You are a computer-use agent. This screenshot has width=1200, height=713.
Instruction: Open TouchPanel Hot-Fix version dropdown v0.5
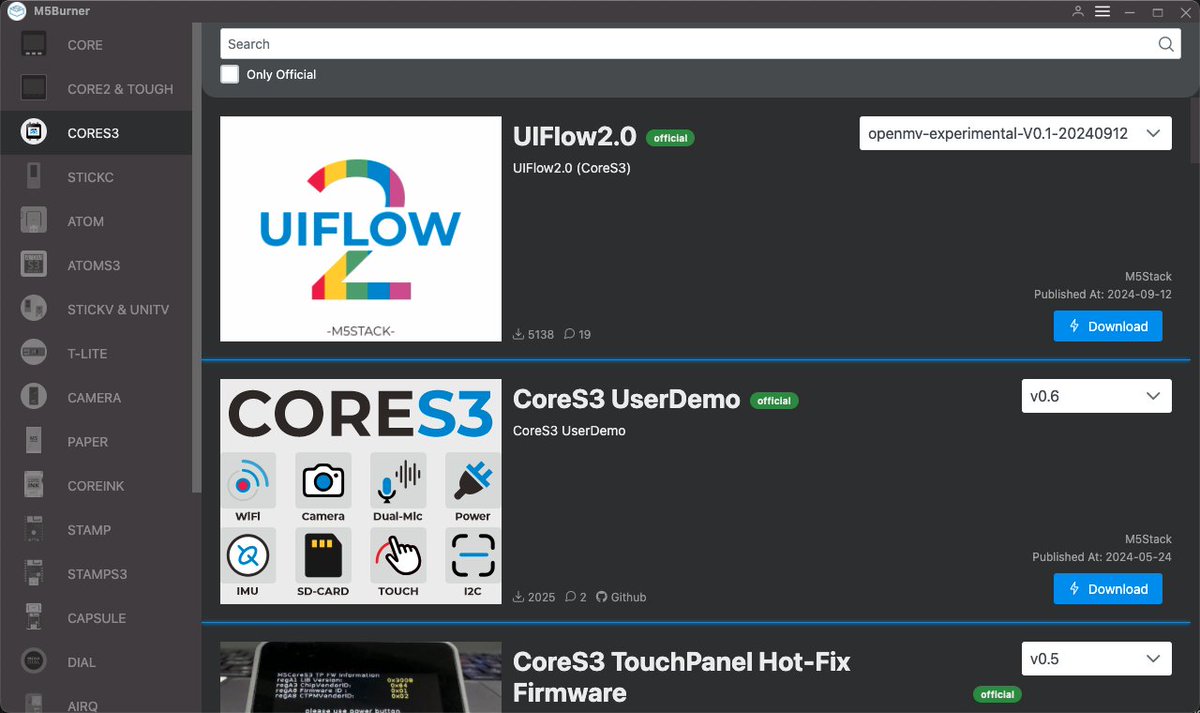1096,659
